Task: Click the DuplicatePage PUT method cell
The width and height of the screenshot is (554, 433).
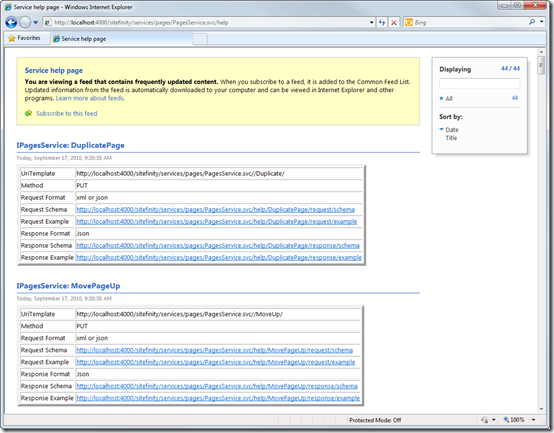Action: point(219,185)
